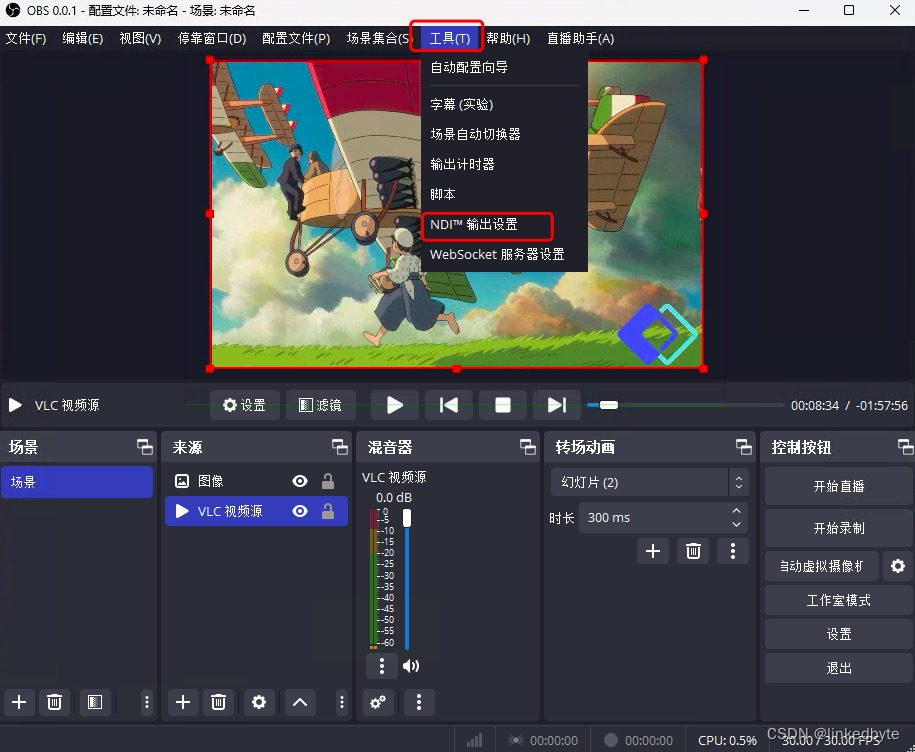The width and height of the screenshot is (915, 752).
Task: Open VLC source 设置 button in toolbar
Action: (245, 405)
